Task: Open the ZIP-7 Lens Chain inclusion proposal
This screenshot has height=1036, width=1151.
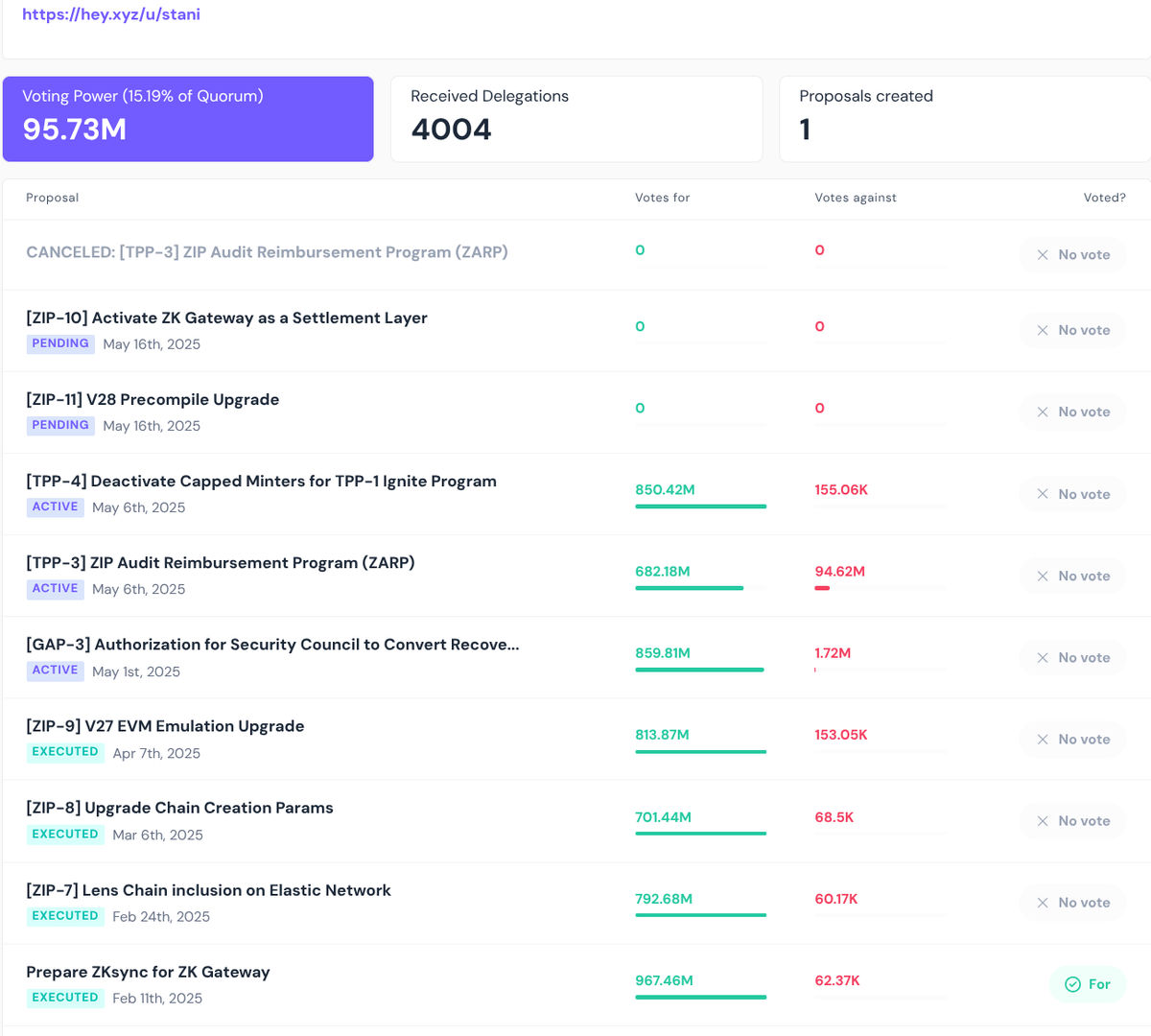Action: coord(208,890)
